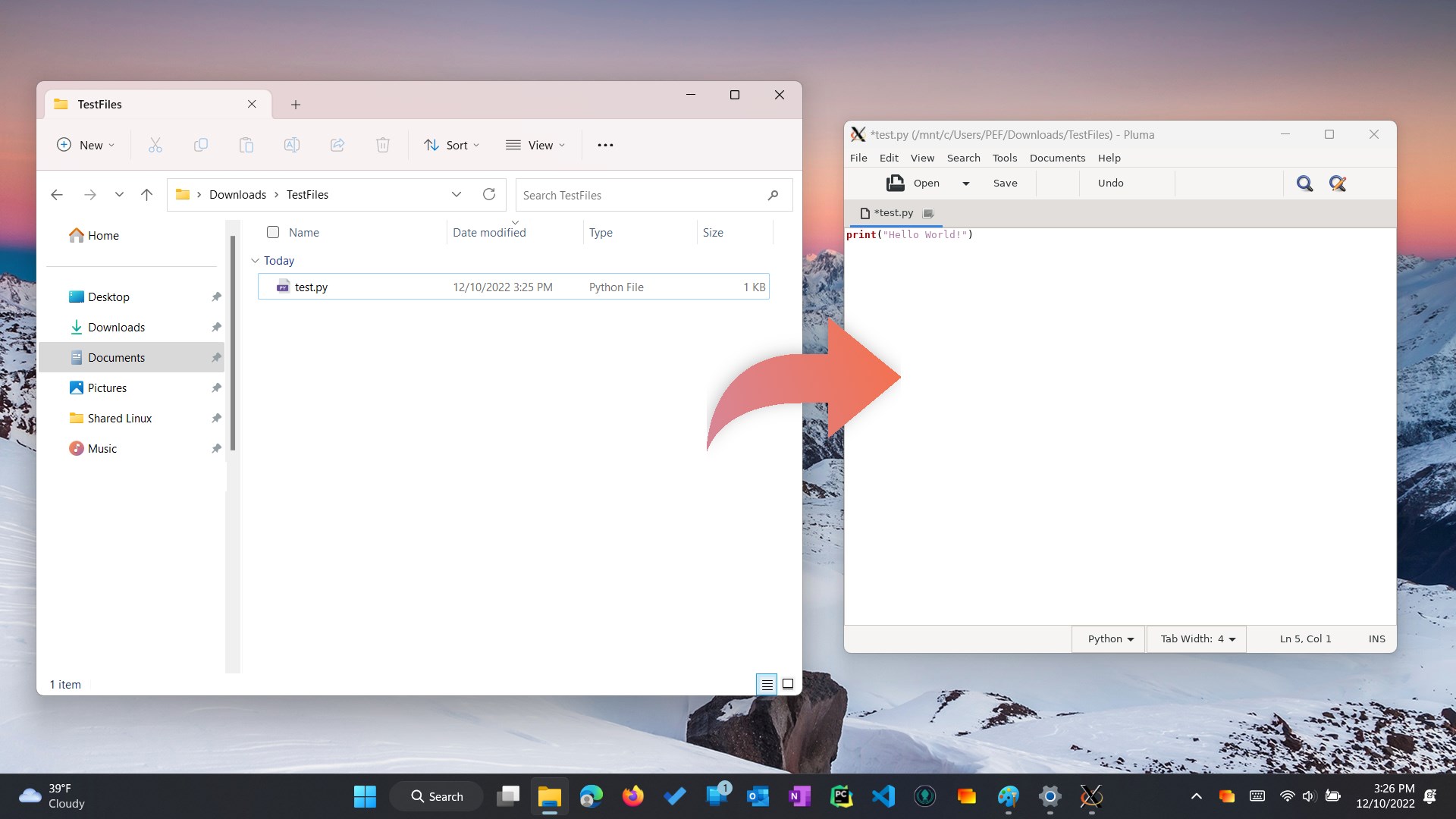This screenshot has height=819, width=1456.
Task: Collapse the Today group
Action: coord(255,260)
